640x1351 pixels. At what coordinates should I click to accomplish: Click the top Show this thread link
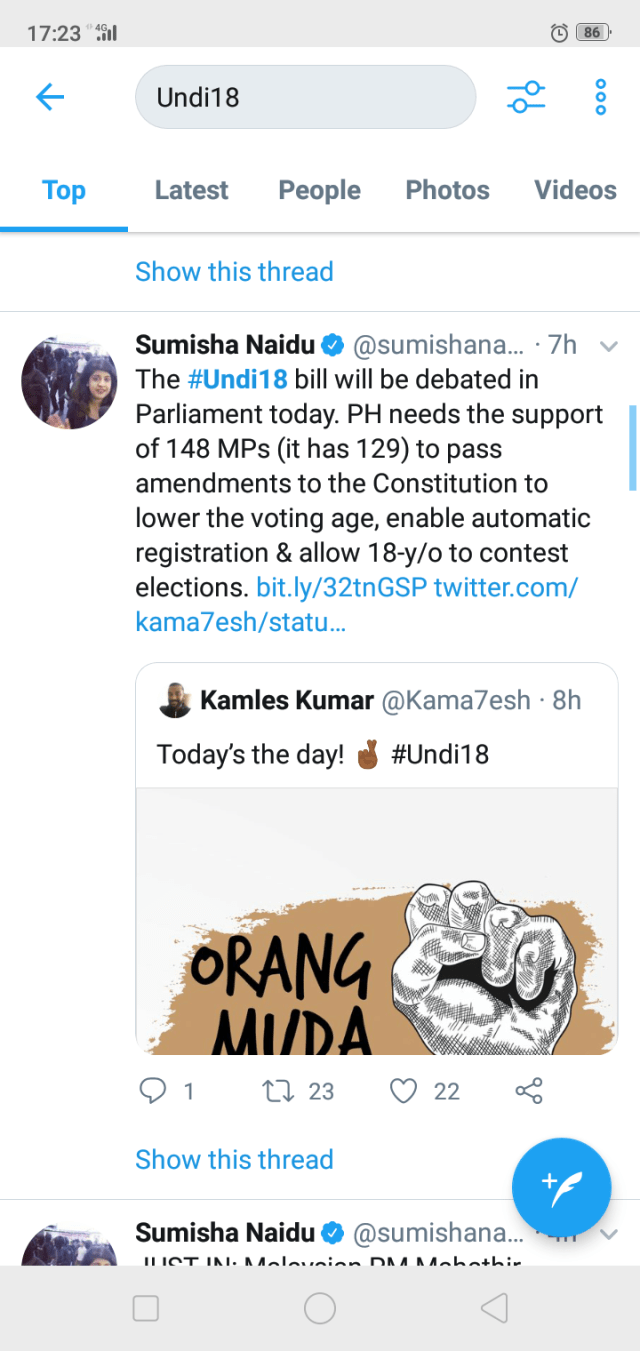234,272
